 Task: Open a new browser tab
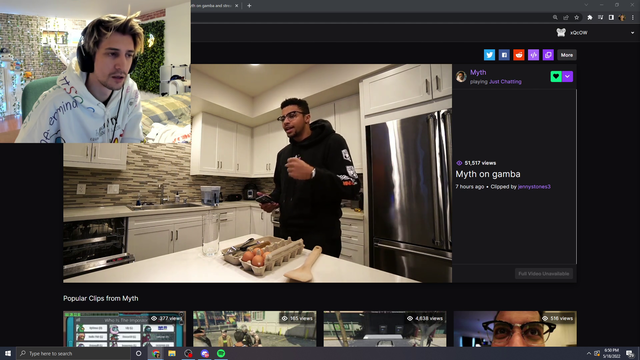point(249,6)
